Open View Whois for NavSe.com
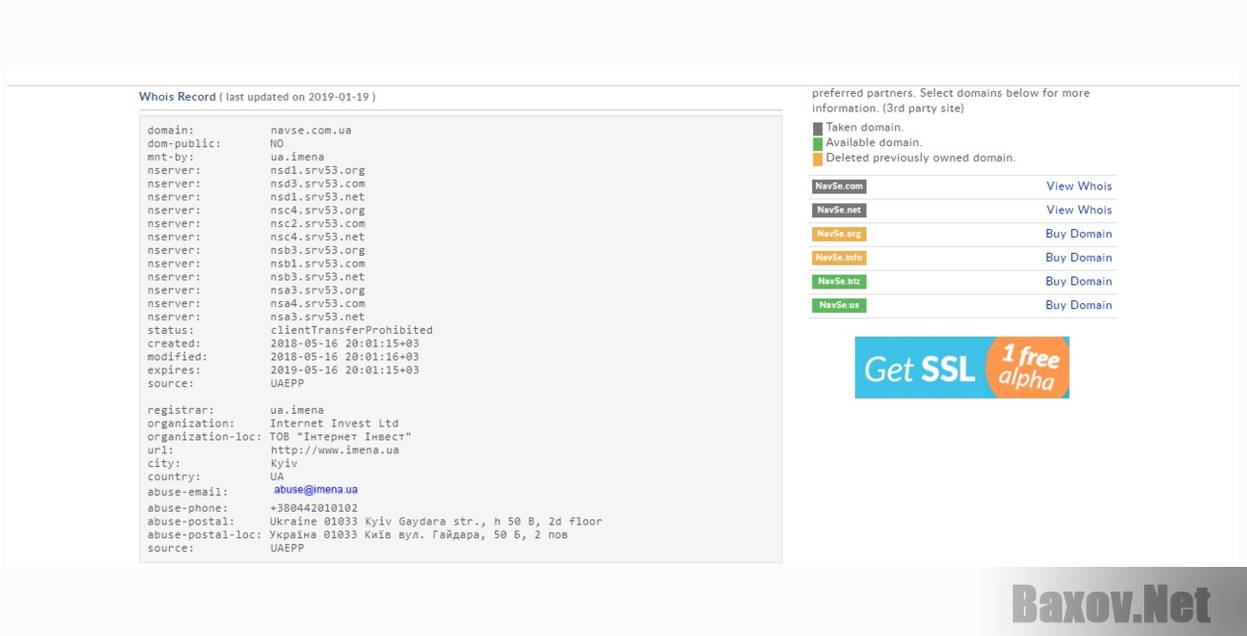 tap(1079, 186)
